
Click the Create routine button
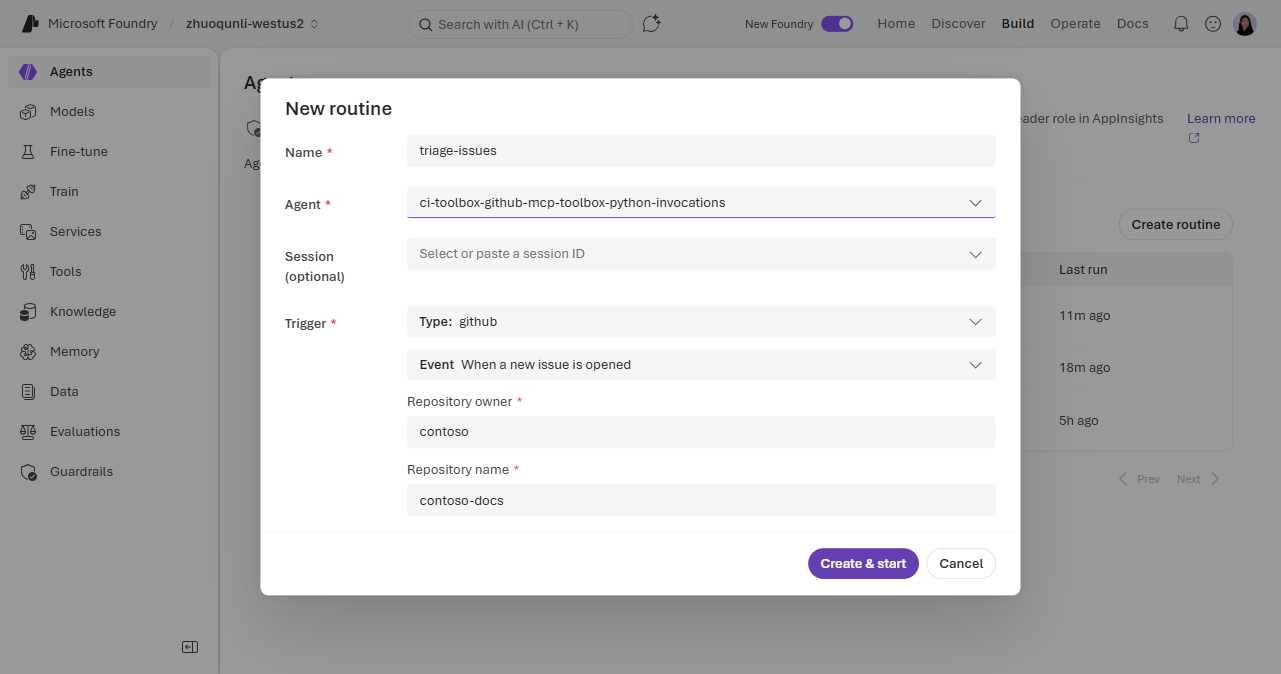coord(1176,225)
